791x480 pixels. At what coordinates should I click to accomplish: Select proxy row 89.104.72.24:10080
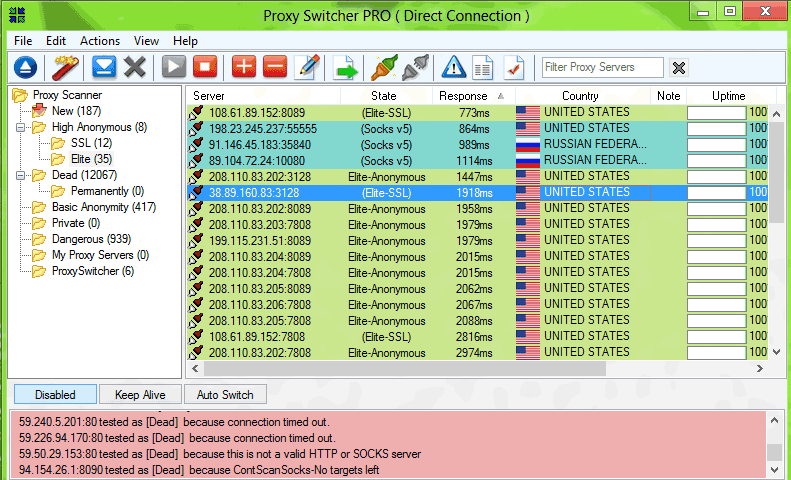pos(477,161)
